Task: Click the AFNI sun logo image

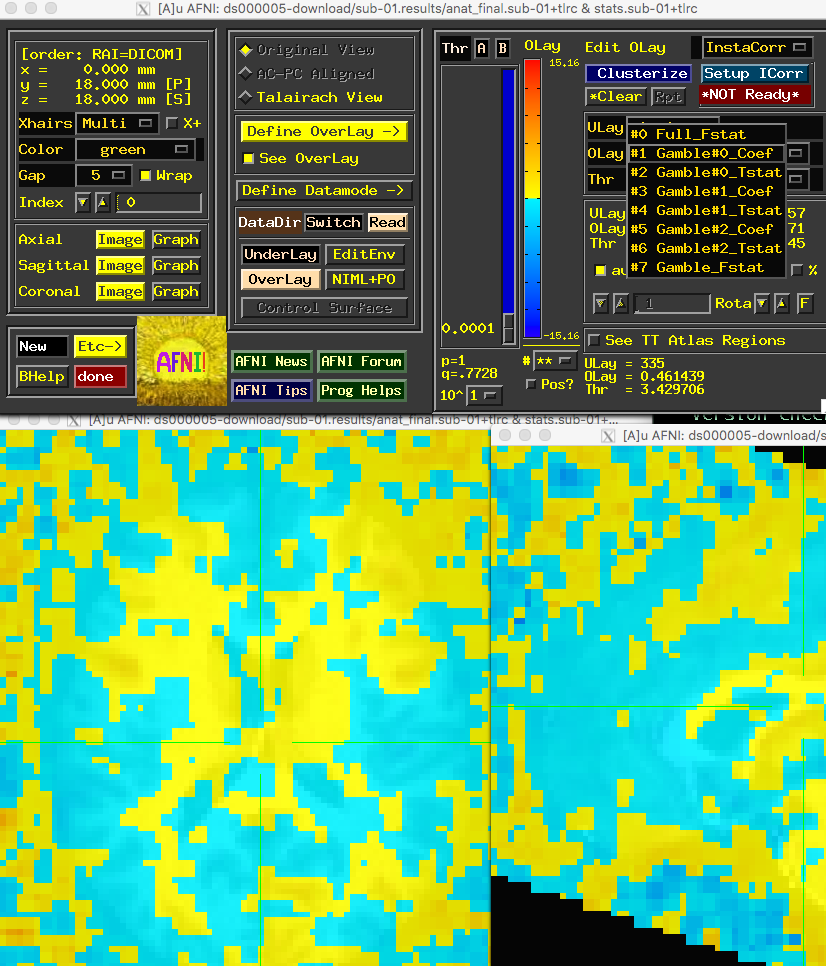Action: [x=181, y=361]
